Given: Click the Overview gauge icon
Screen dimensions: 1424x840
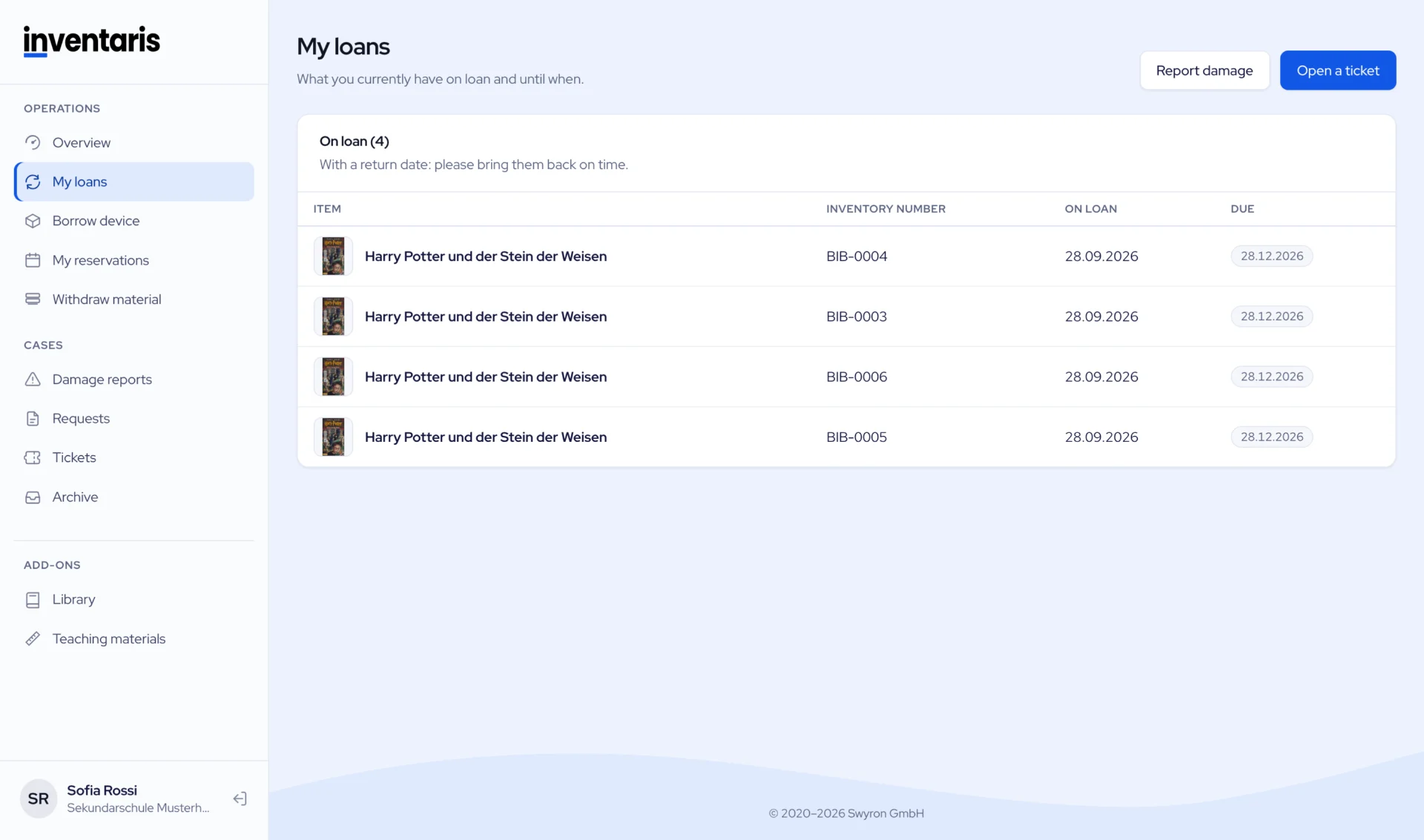Looking at the screenshot, I should 33,142.
